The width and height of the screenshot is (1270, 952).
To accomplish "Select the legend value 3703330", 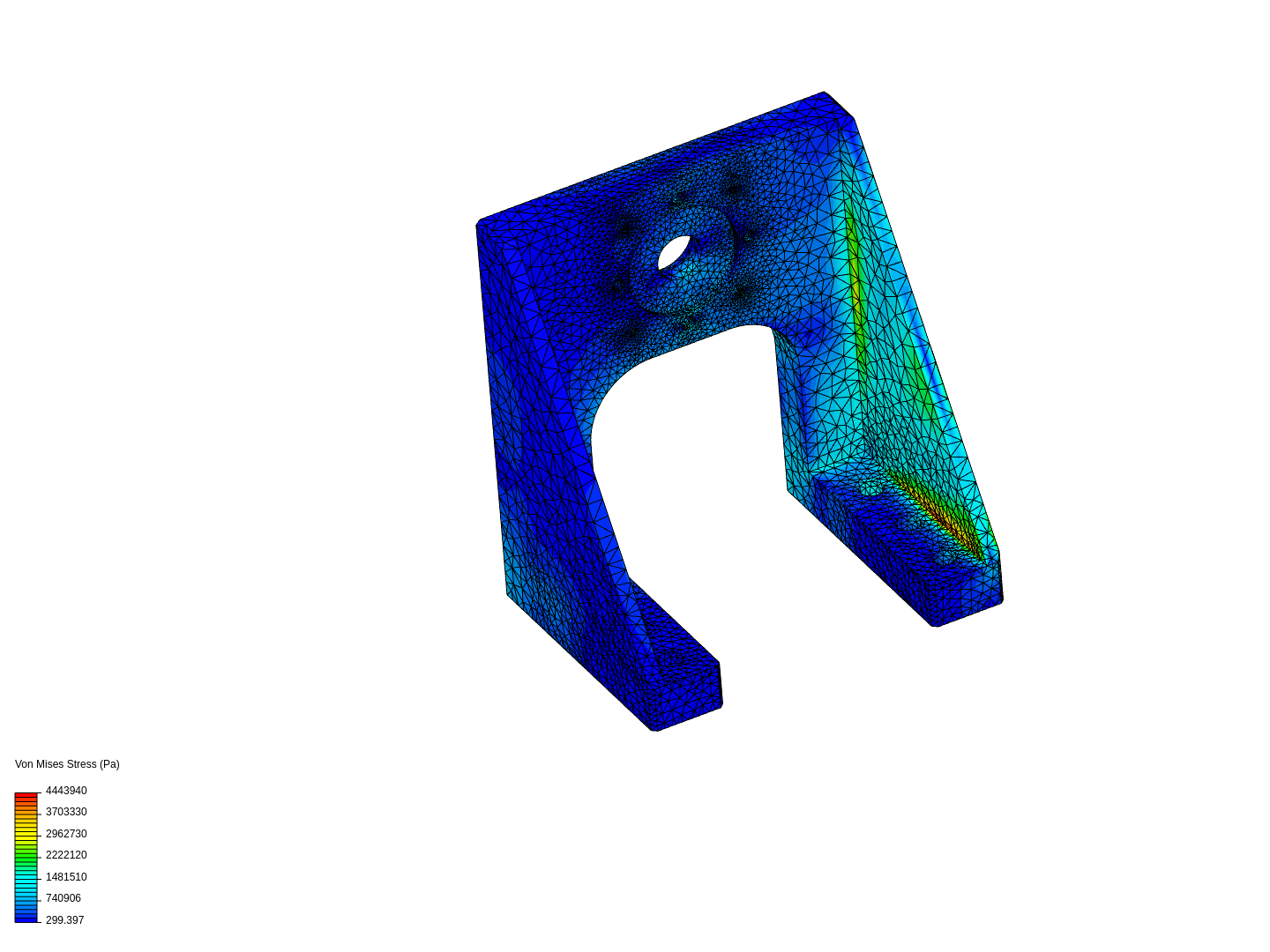I will [66, 812].
